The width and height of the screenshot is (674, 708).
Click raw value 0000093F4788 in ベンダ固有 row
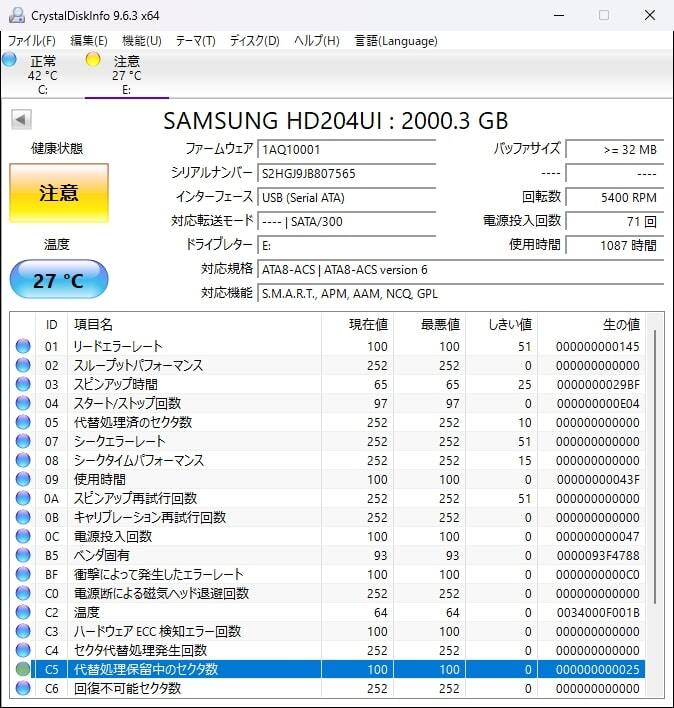pyautogui.click(x=598, y=555)
